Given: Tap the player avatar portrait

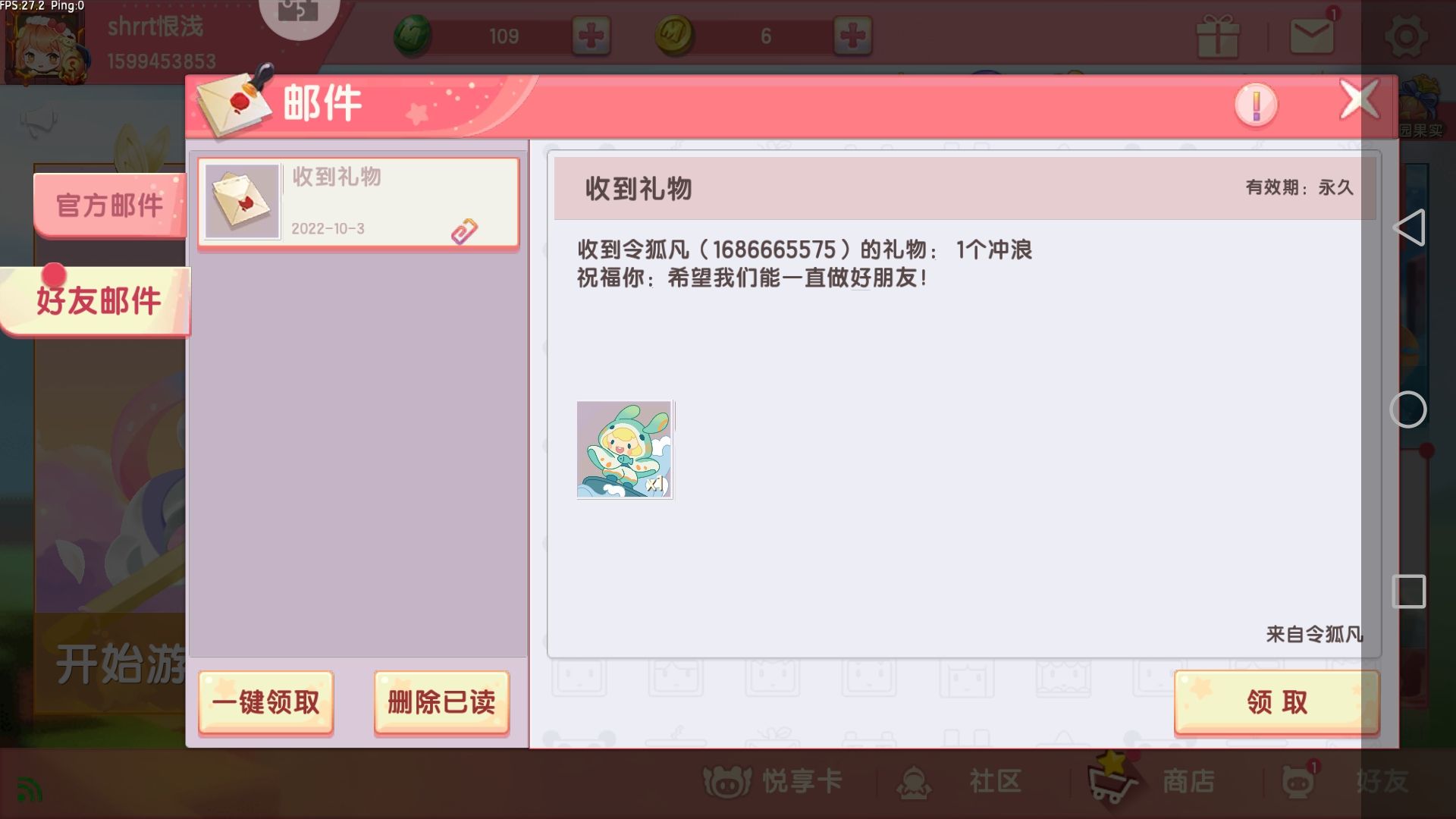Looking at the screenshot, I should (x=44, y=44).
